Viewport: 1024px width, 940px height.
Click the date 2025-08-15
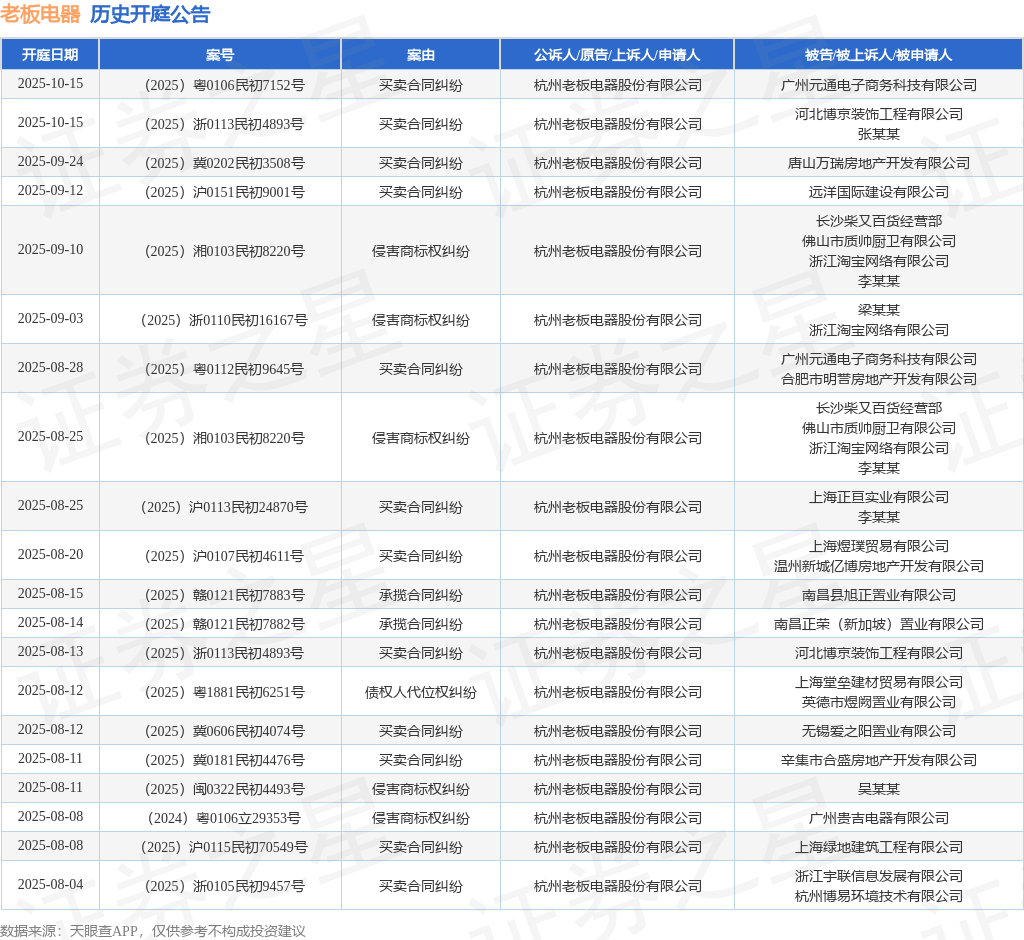pos(50,593)
